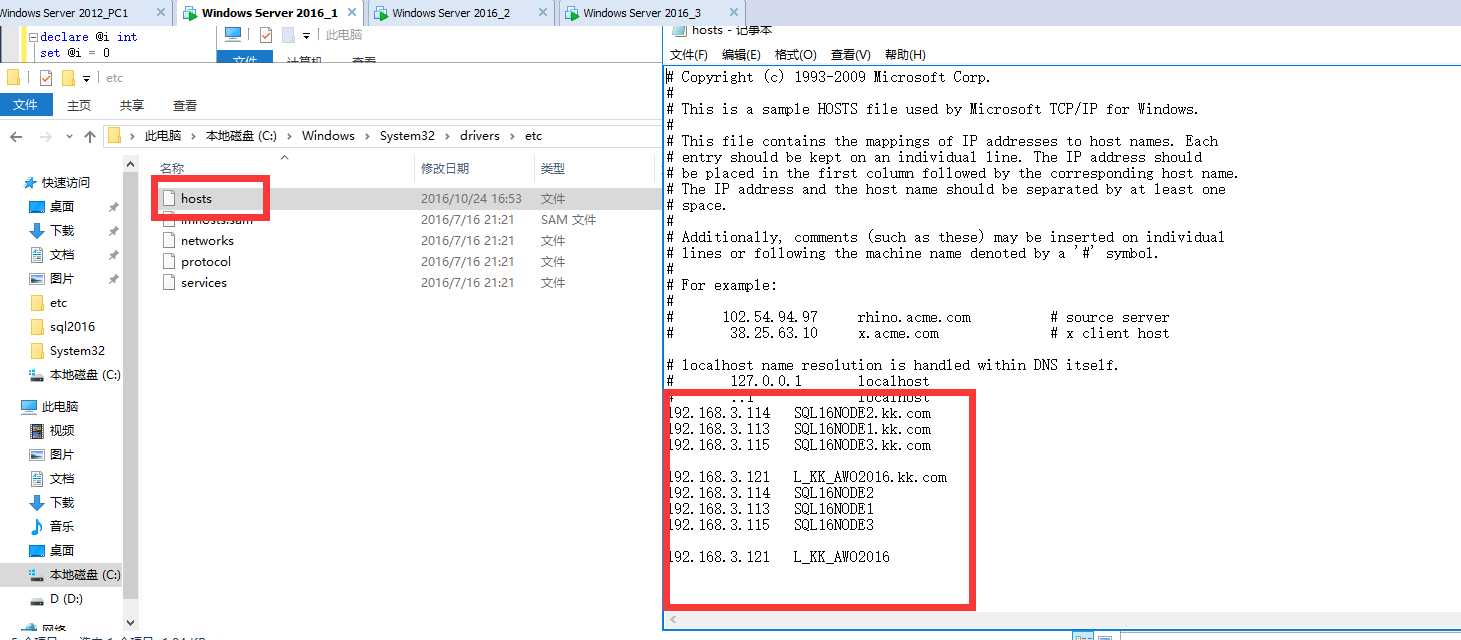The width and height of the screenshot is (1461, 640).
Task: Open 图片 under quick access
Action: (x=62, y=279)
